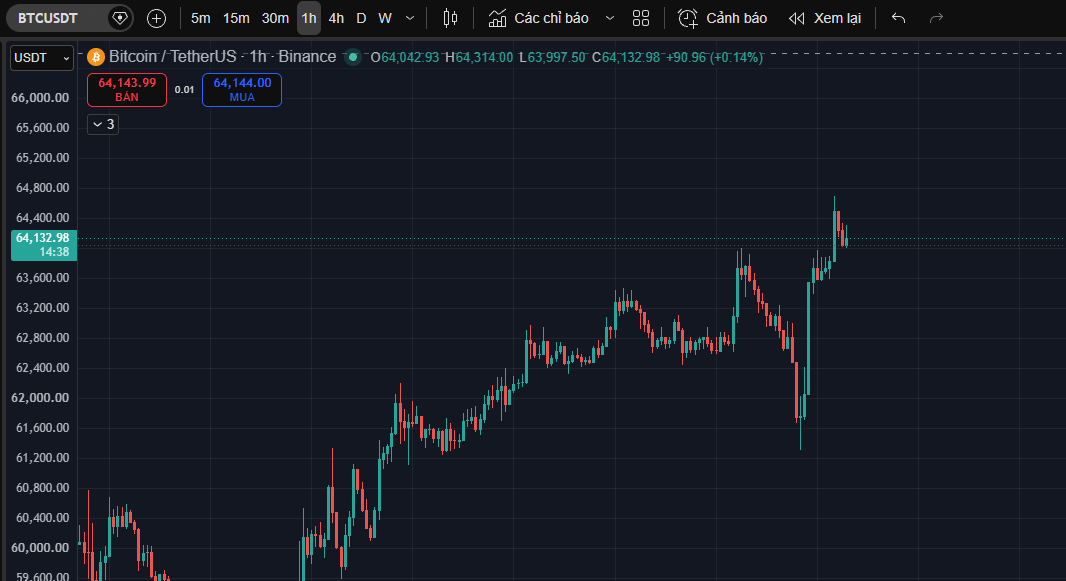Add a symbol to compare with the plus icon
The height and width of the screenshot is (581, 1066).
coord(156,18)
